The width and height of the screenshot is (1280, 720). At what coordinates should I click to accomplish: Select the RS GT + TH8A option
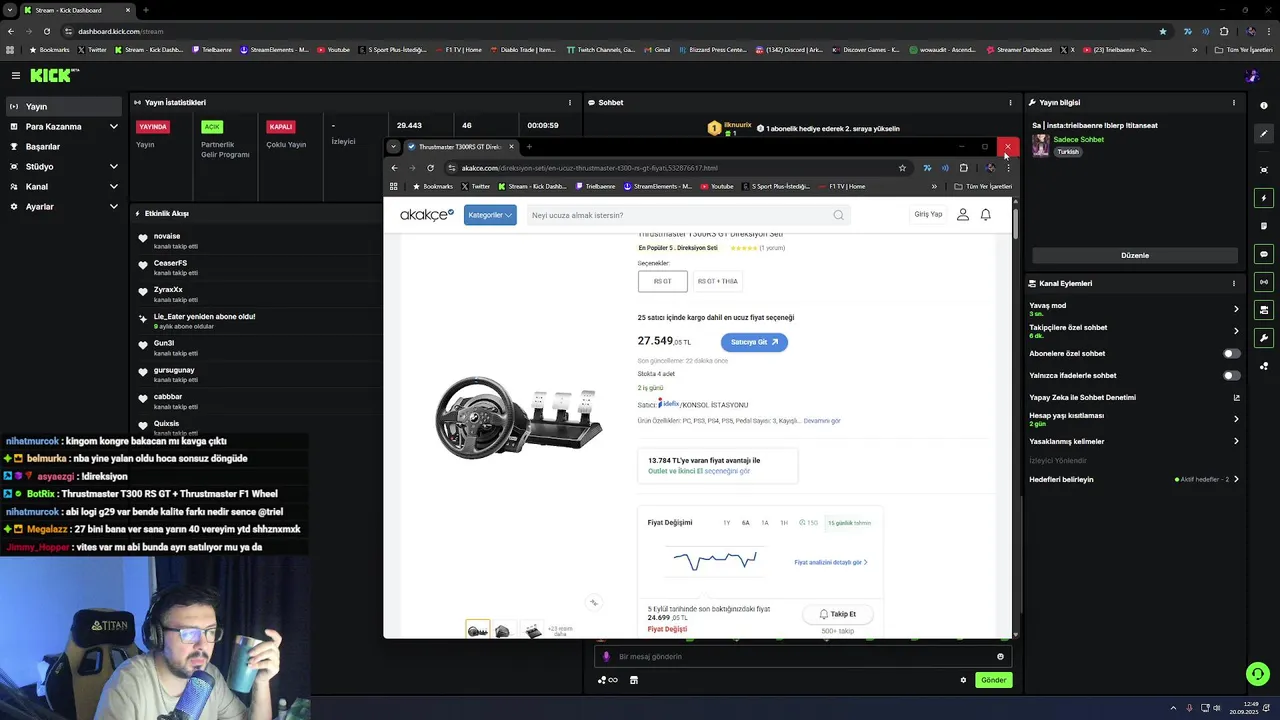(717, 281)
